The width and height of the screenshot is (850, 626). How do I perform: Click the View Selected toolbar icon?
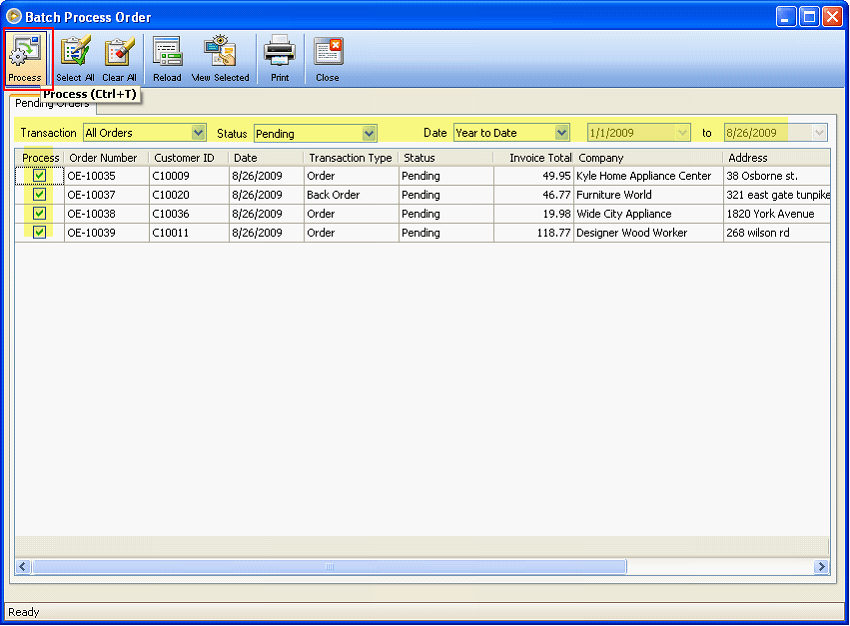pyautogui.click(x=219, y=57)
